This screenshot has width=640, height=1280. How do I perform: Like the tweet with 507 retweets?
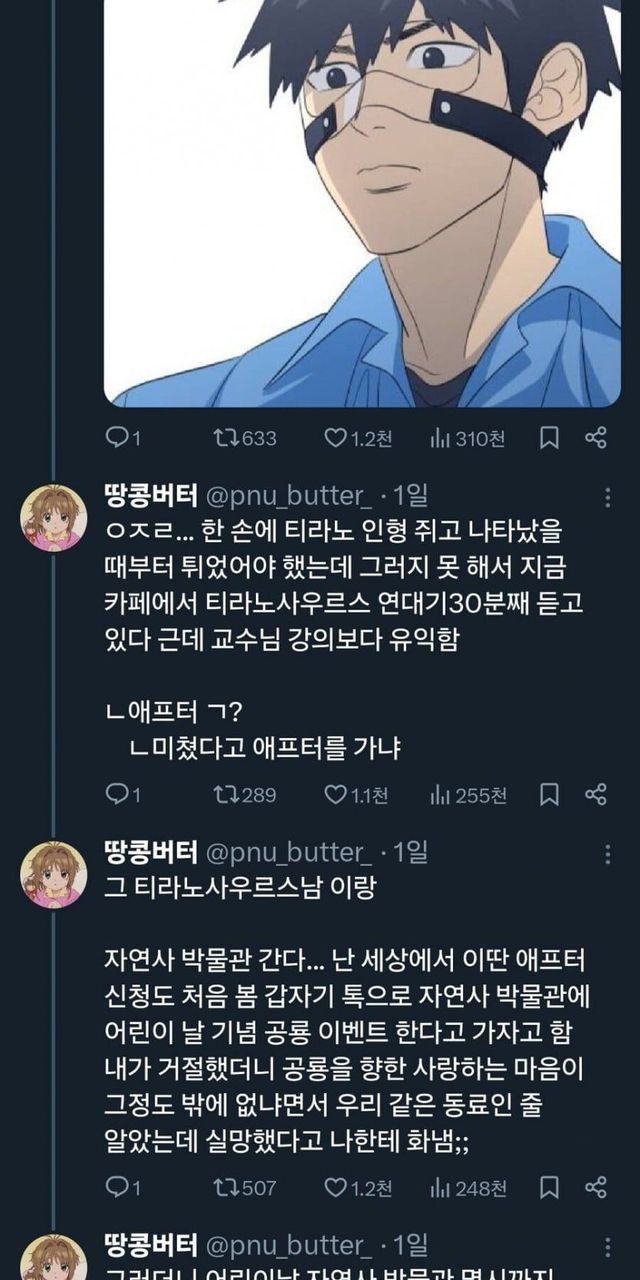coord(334,1188)
